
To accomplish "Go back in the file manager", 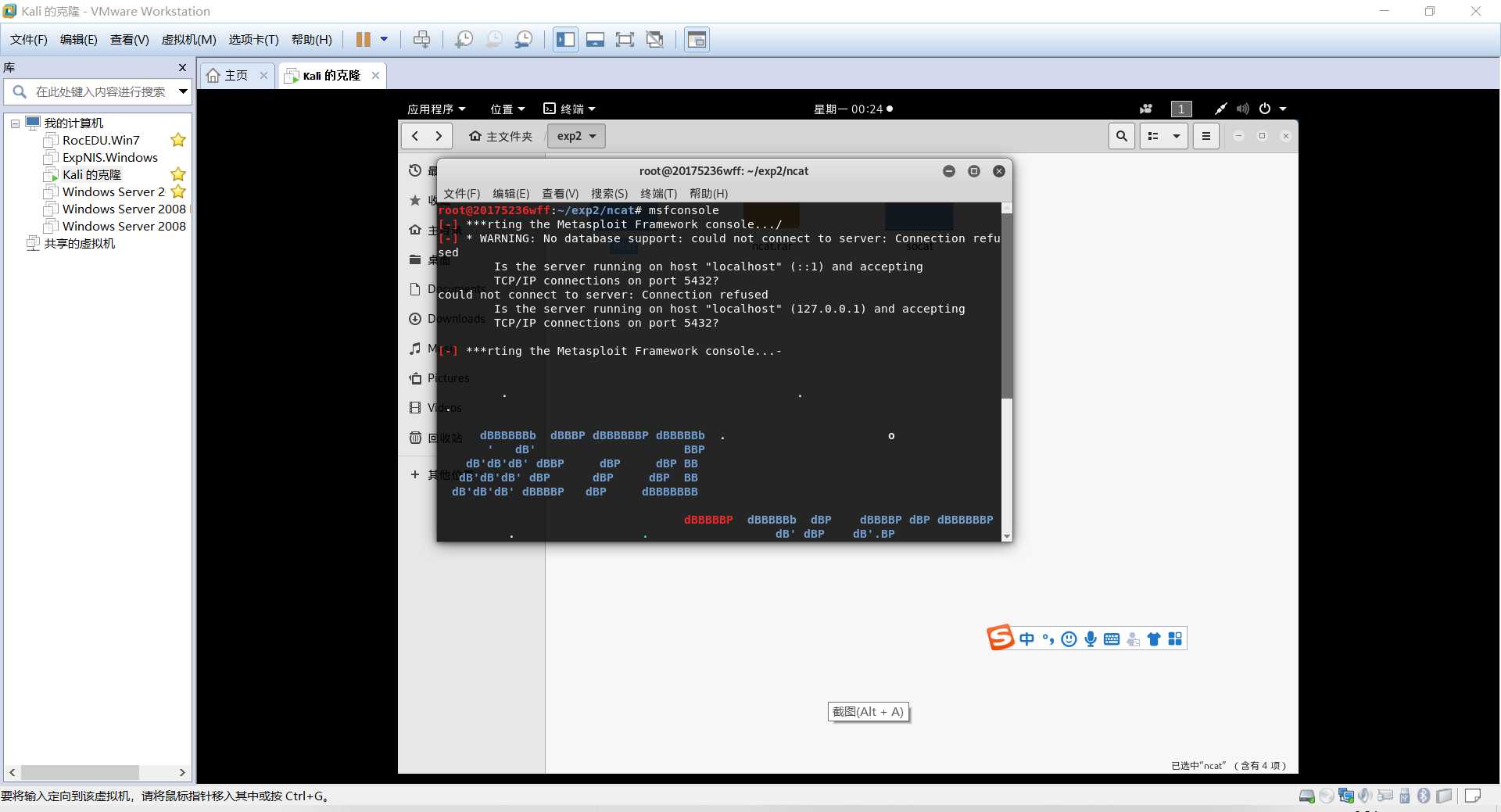I will coord(415,136).
